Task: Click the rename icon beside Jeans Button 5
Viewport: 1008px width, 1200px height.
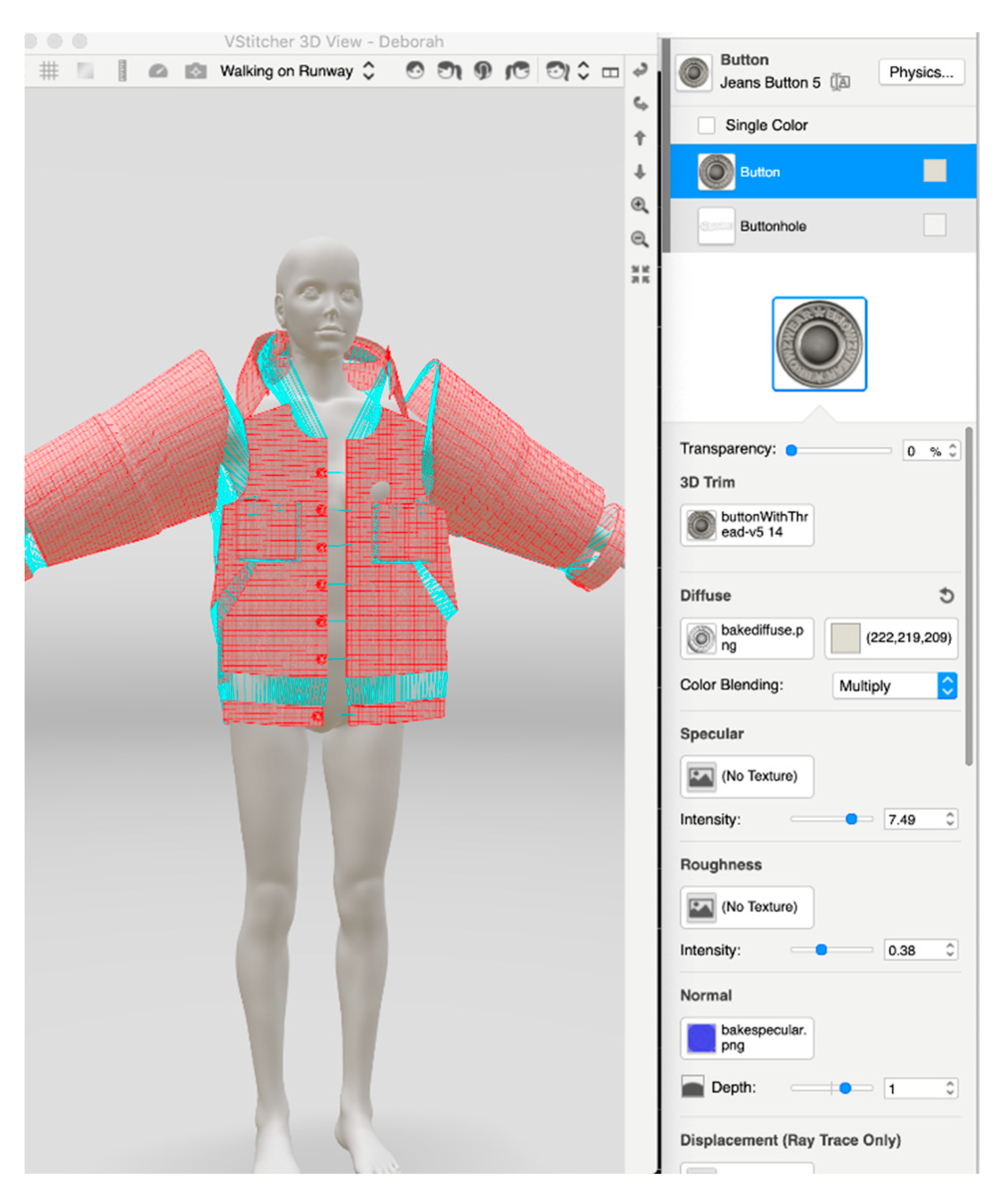Action: point(840,82)
